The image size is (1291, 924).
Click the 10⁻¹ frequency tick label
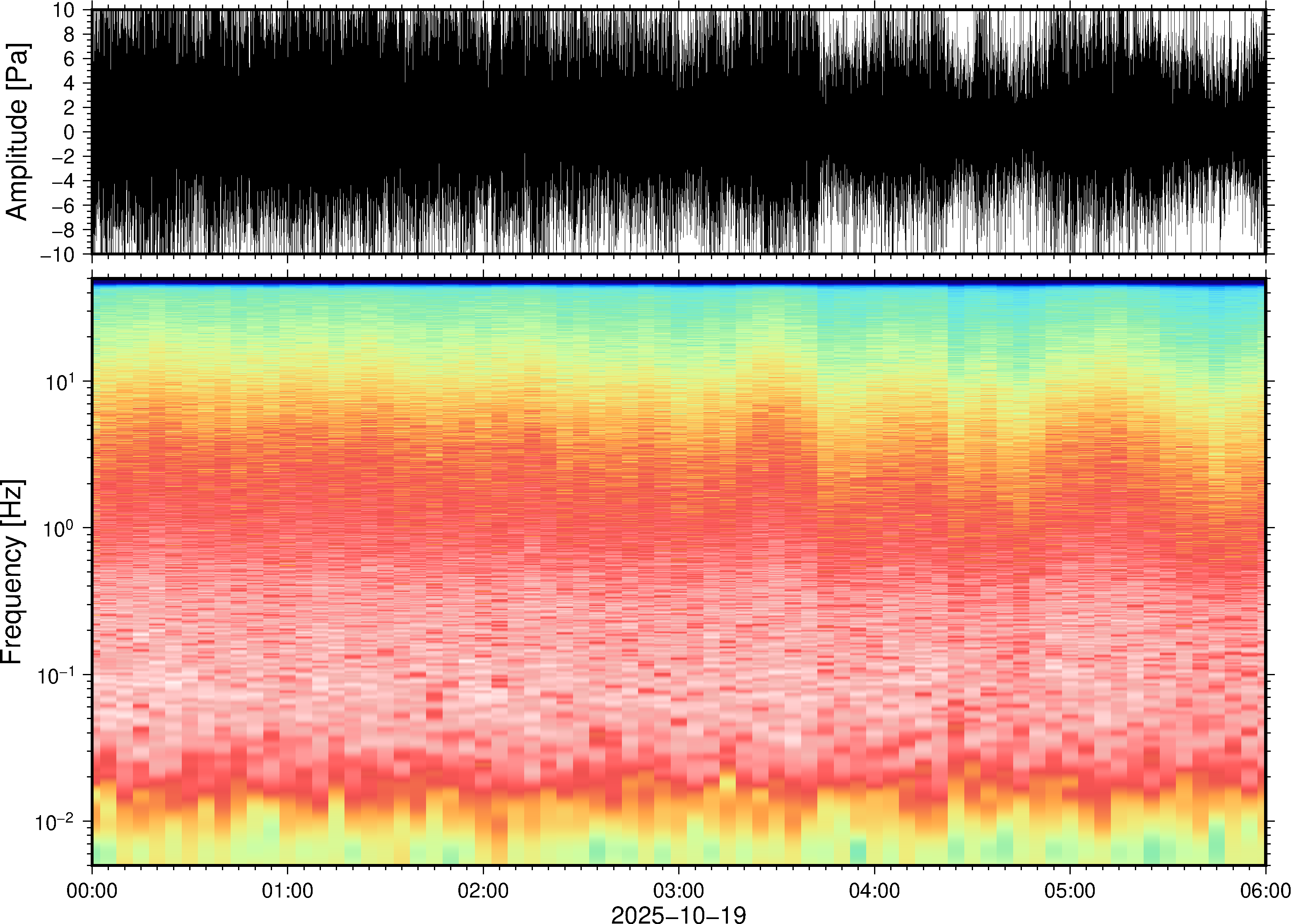[55, 675]
